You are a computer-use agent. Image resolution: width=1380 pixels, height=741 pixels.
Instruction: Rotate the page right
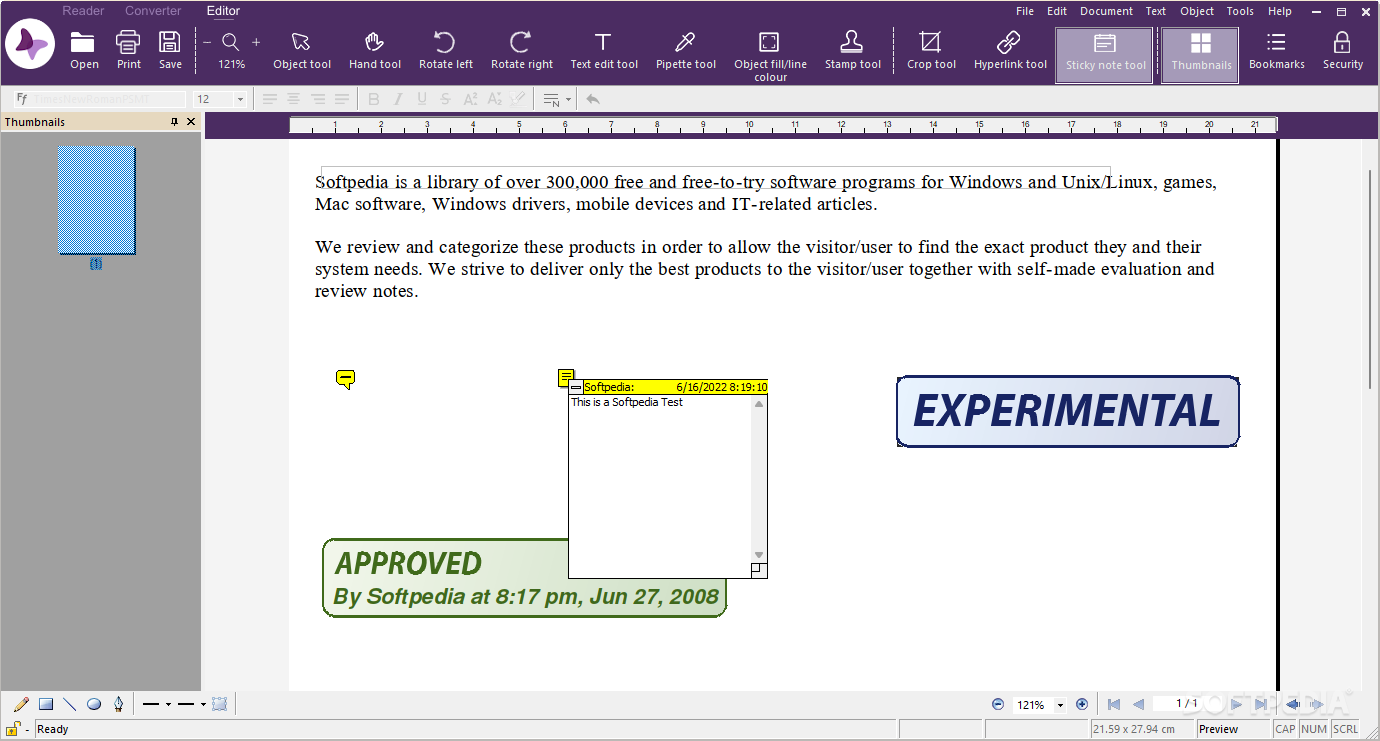[521, 50]
